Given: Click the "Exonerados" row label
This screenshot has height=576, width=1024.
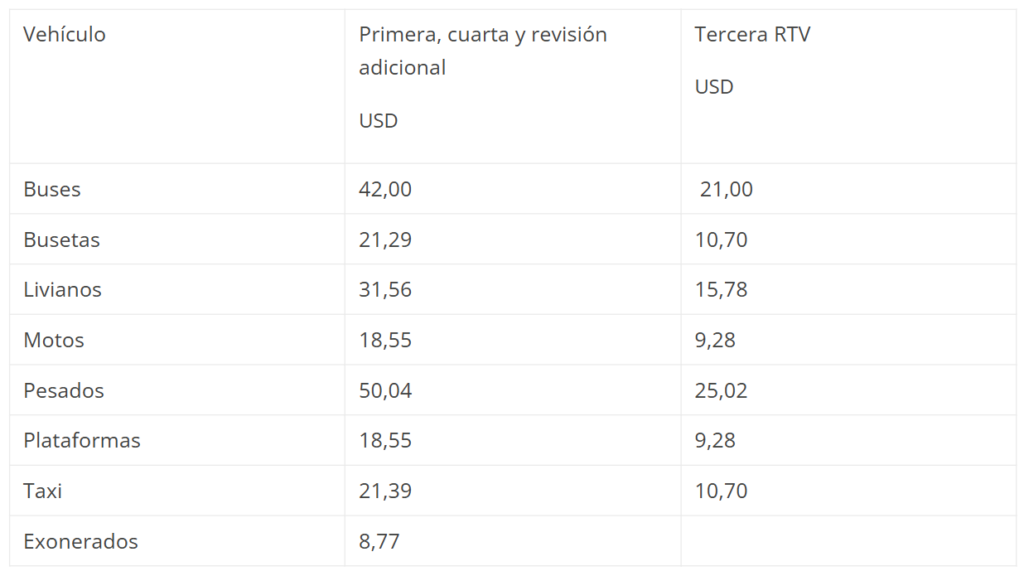Looking at the screenshot, I should [81, 541].
